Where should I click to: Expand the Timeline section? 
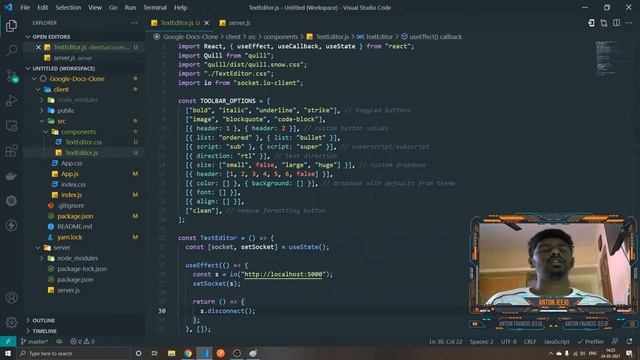coord(84,331)
